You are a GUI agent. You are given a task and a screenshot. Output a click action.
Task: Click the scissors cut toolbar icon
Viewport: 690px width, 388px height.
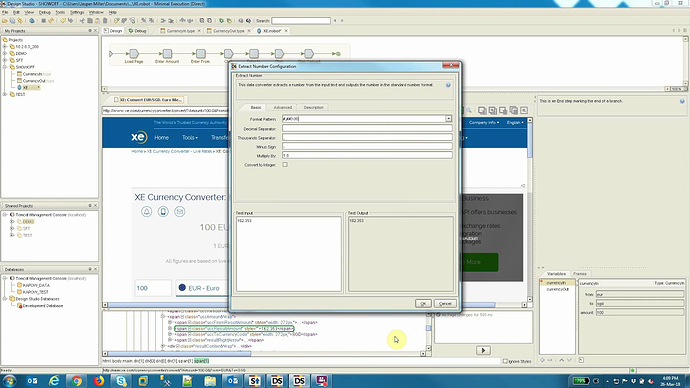point(82,21)
